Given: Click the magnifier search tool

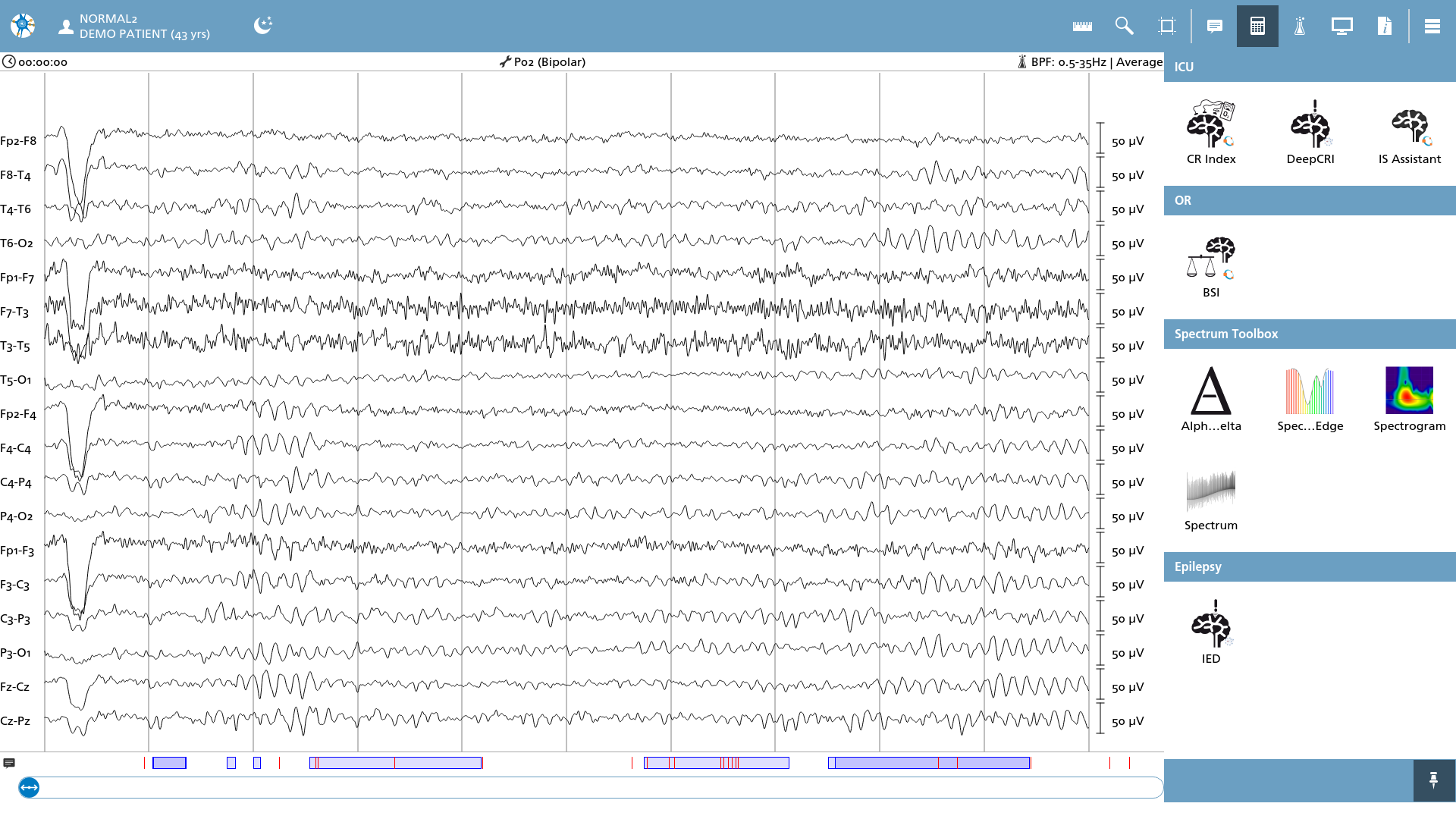Looking at the screenshot, I should 1125,27.
